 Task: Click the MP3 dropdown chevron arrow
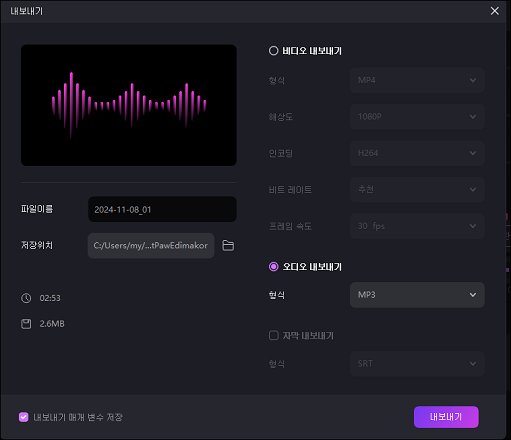(x=473, y=295)
